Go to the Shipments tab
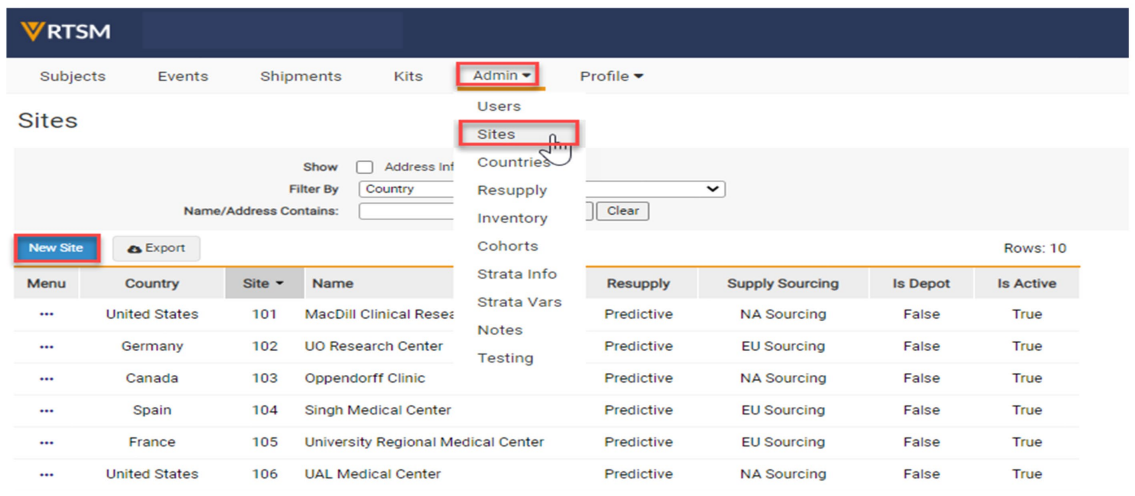 pyautogui.click(x=300, y=76)
